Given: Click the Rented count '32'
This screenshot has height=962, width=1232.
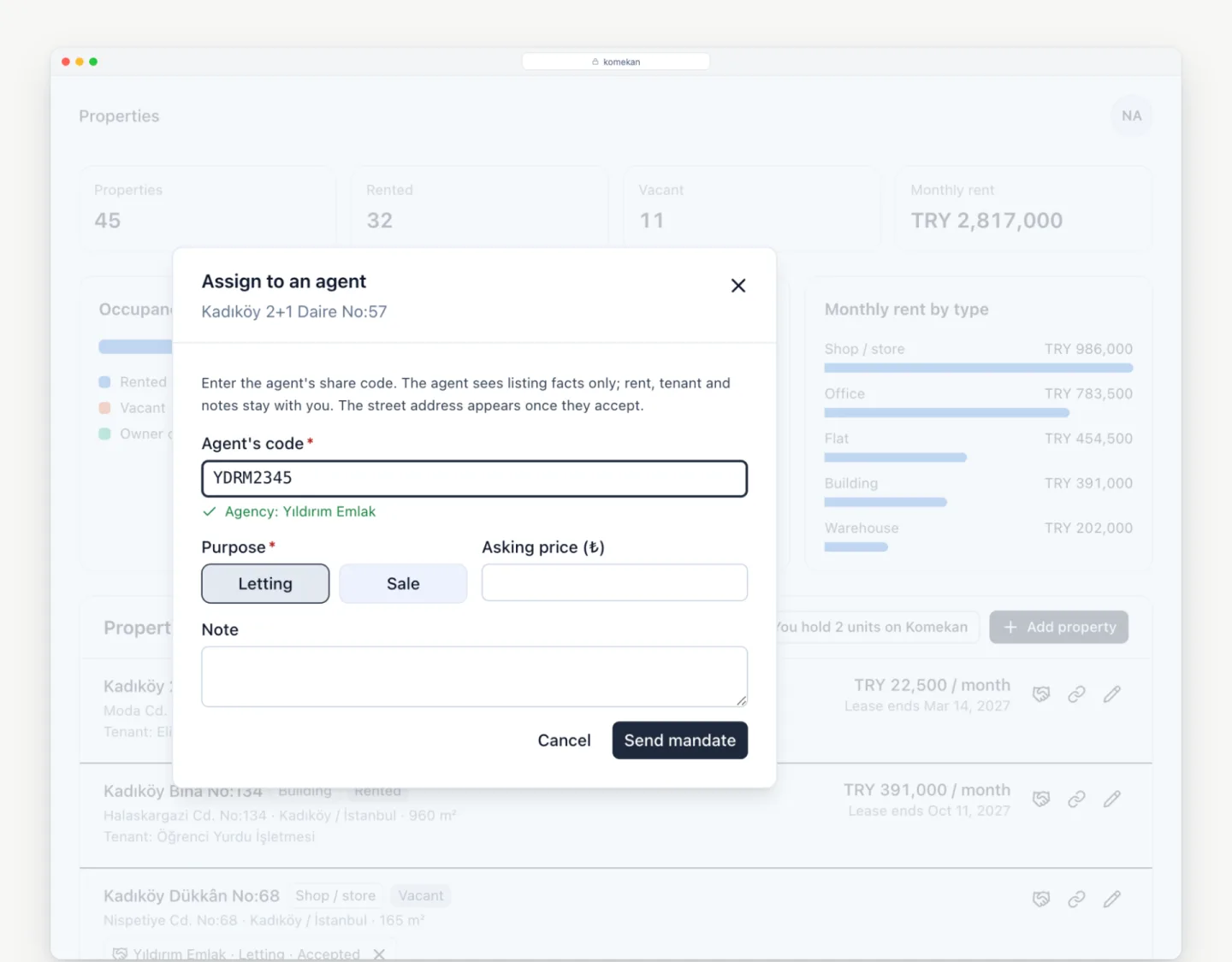Looking at the screenshot, I should (x=380, y=221).
